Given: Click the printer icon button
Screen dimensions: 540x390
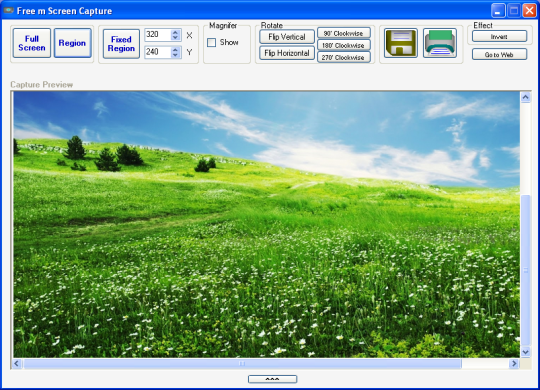Looking at the screenshot, I should 440,43.
